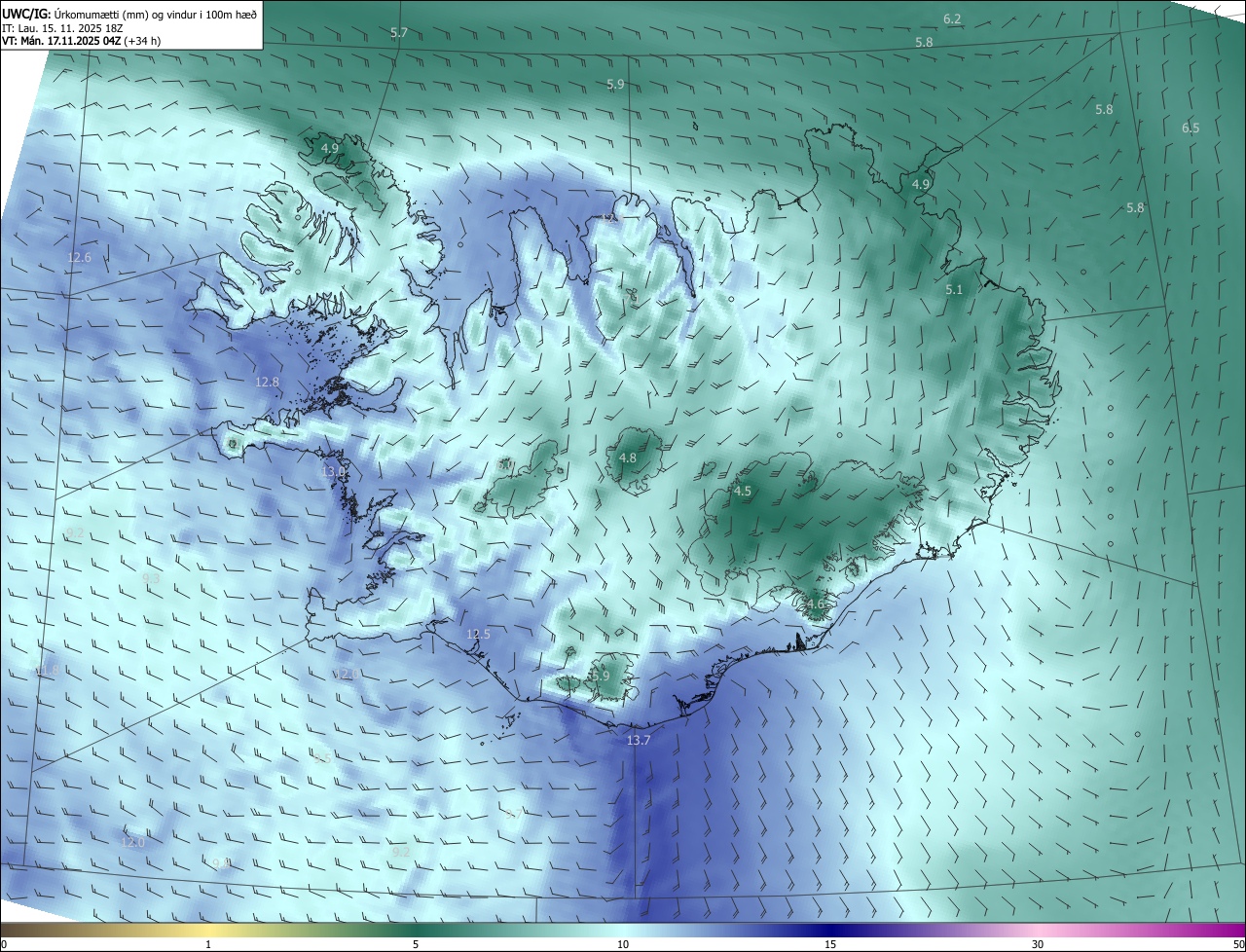Click the color scale tick label 1

point(208,944)
